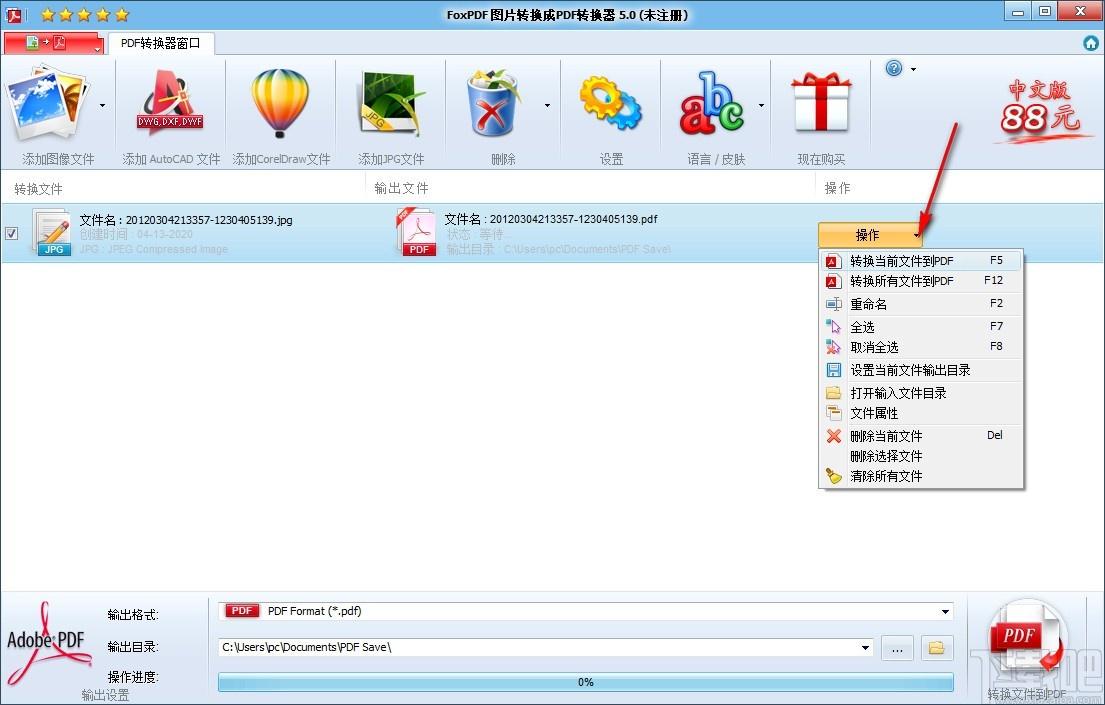Image resolution: width=1105 pixels, height=705 pixels.
Task: Choose 删除当前文件 menu entry
Action: pyautogui.click(x=922, y=436)
